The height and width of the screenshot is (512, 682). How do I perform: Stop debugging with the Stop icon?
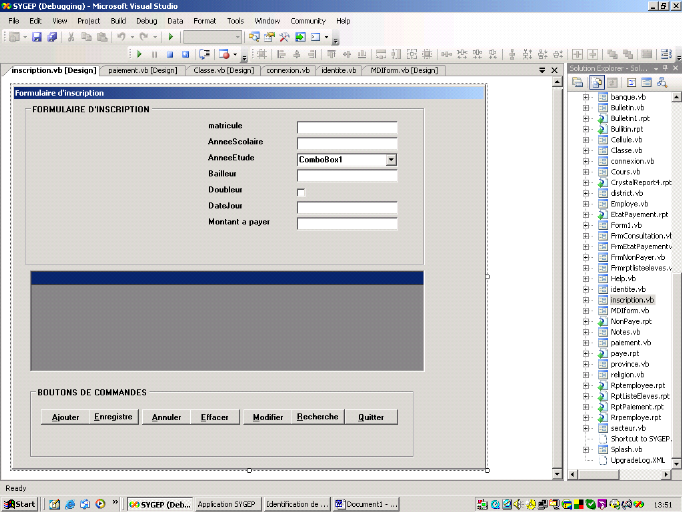click(x=170, y=54)
